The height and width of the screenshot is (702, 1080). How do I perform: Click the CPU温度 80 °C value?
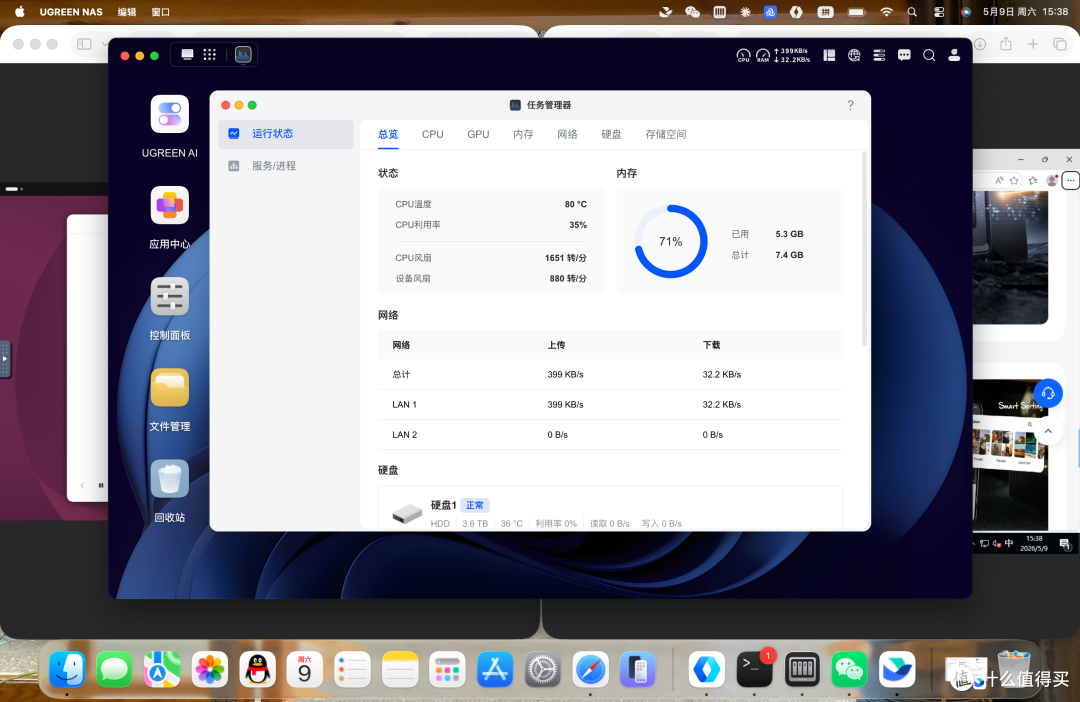pyautogui.click(x=576, y=204)
